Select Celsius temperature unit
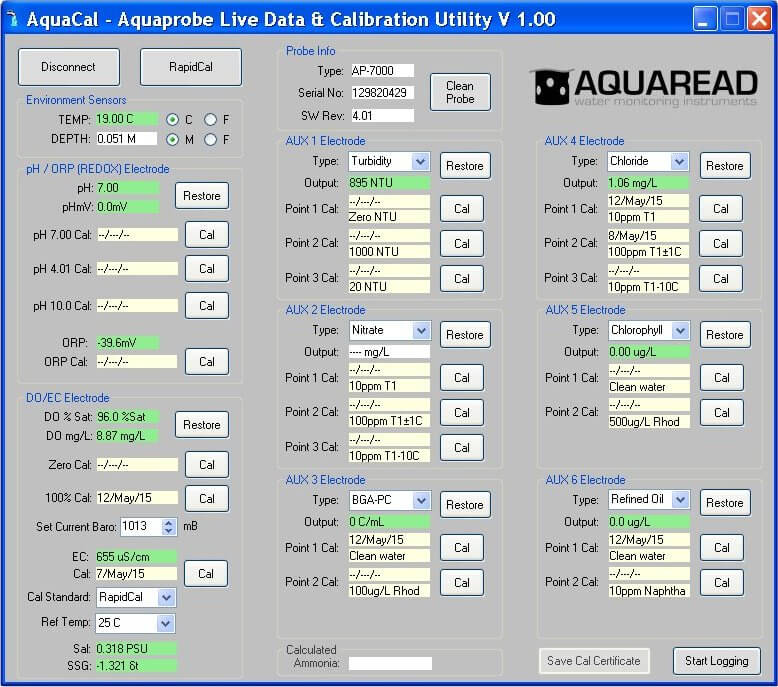The width and height of the screenshot is (778, 687). tap(173, 119)
